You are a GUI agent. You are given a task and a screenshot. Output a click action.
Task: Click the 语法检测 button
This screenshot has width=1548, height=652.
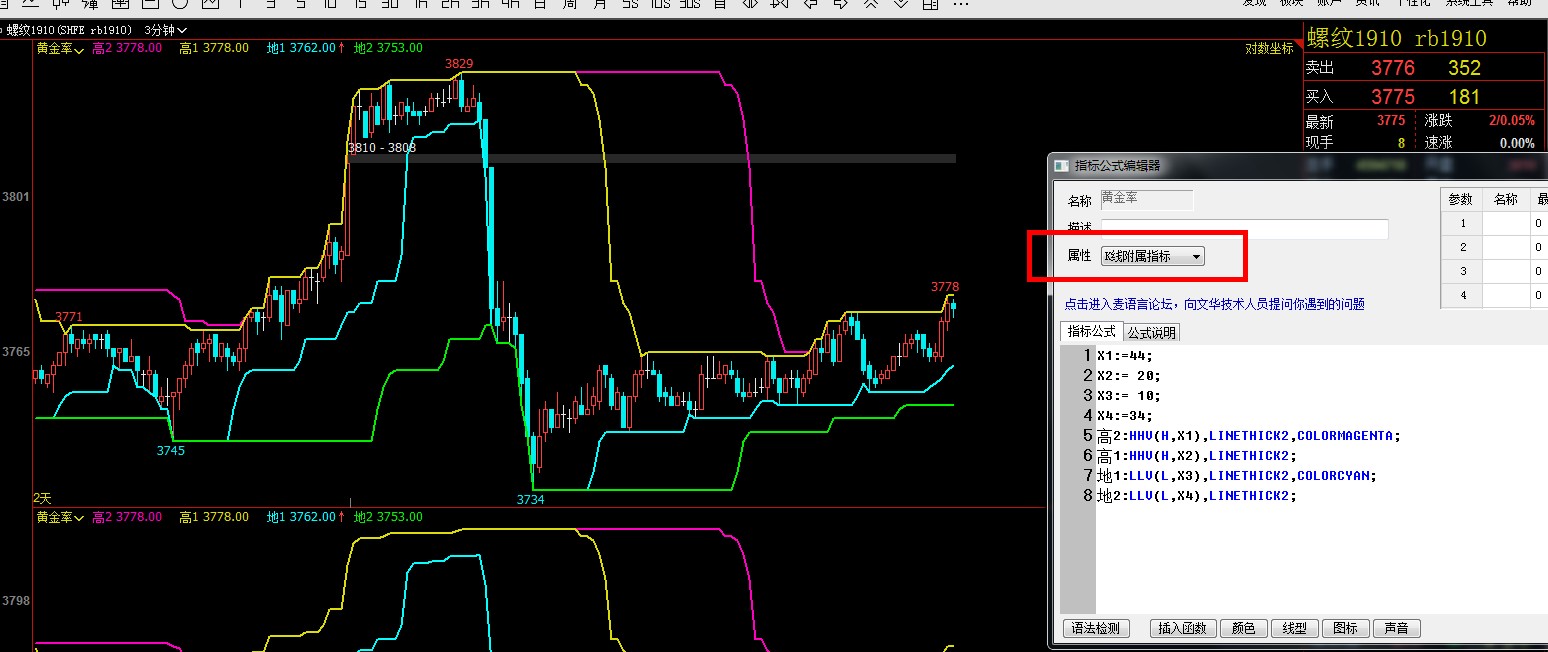pyautogui.click(x=1096, y=628)
